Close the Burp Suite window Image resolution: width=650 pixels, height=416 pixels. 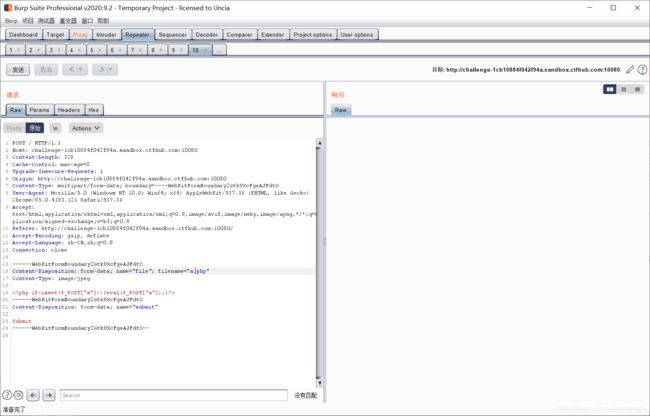click(x=637, y=8)
